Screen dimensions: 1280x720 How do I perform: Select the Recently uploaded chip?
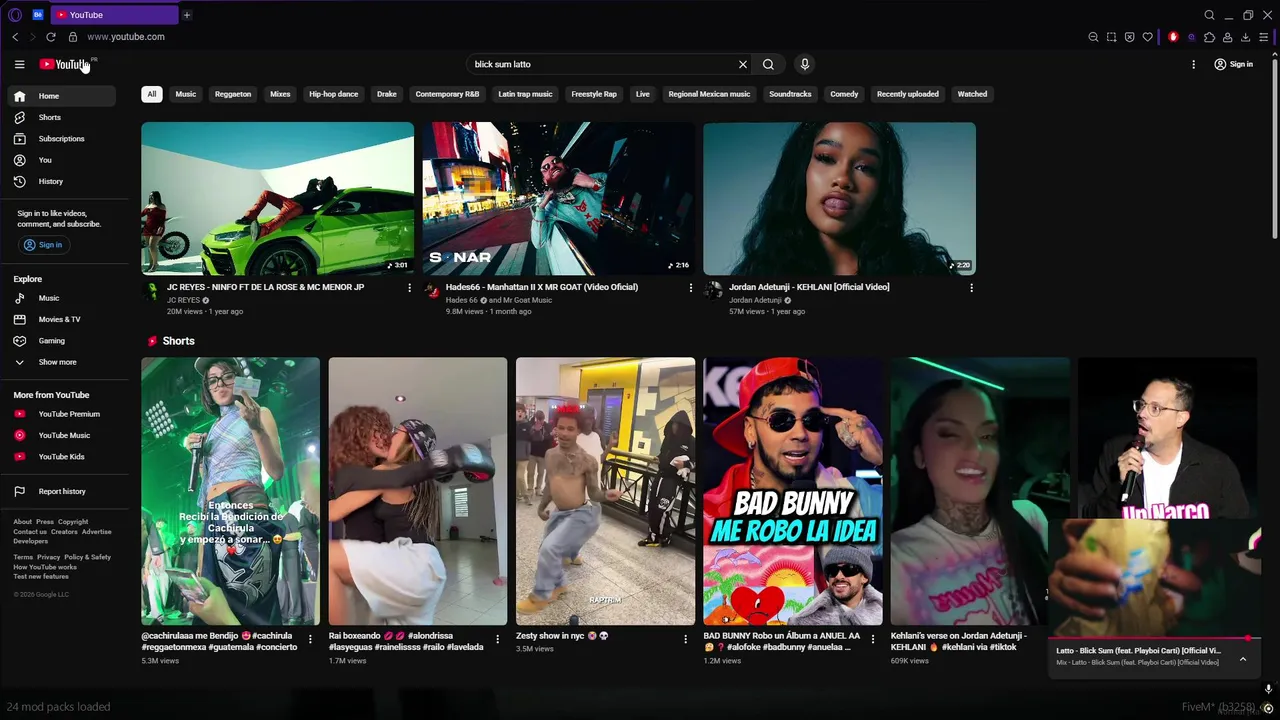click(908, 94)
